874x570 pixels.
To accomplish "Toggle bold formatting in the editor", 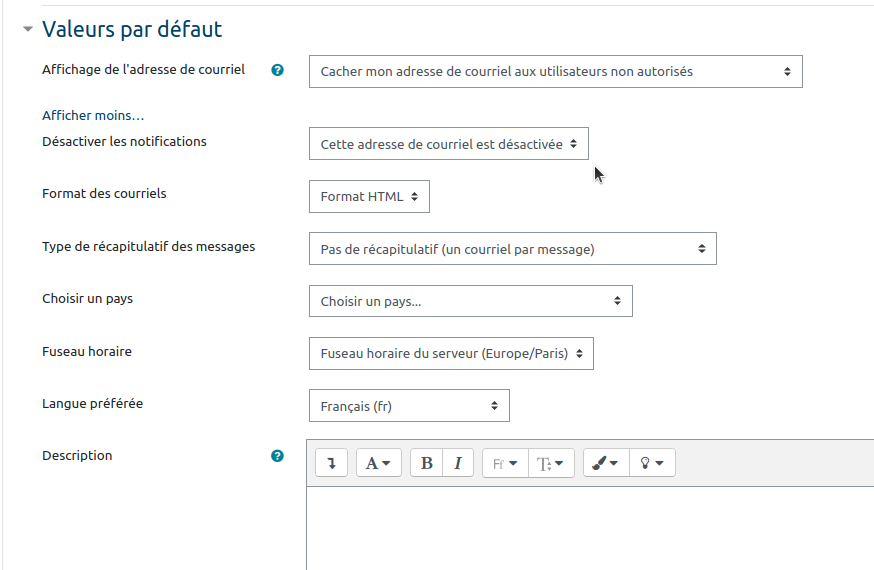I will click(427, 463).
